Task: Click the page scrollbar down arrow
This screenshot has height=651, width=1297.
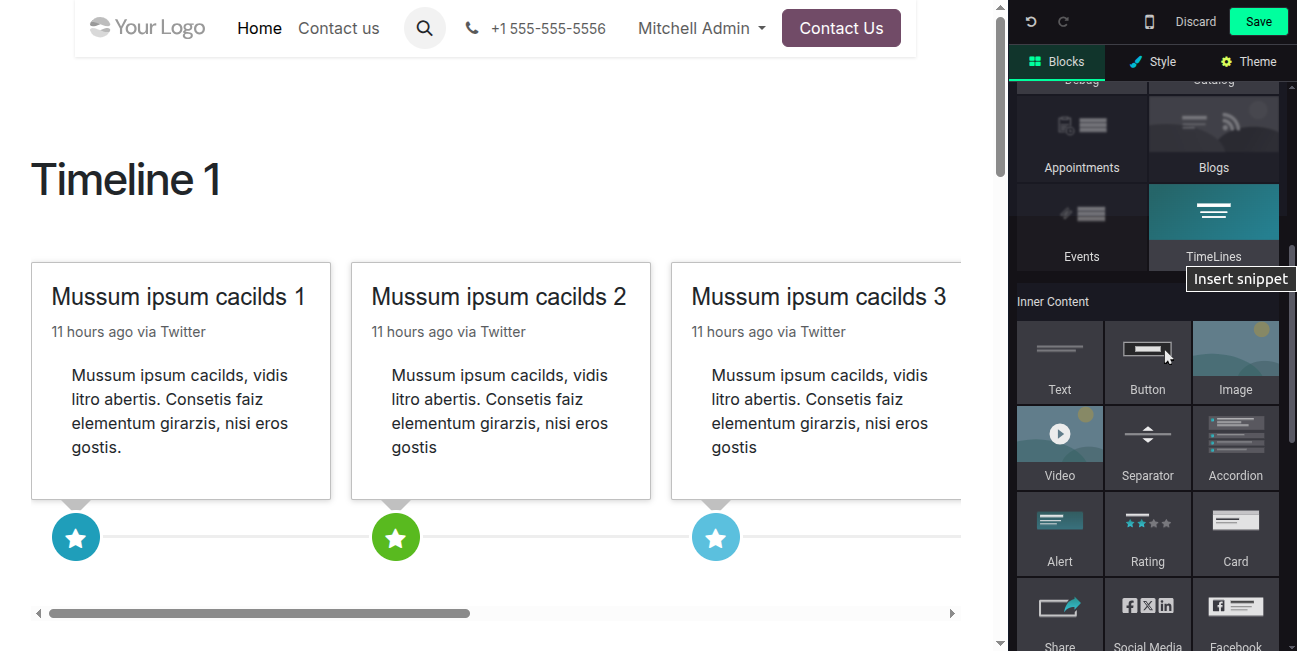Action: tap(1000, 643)
